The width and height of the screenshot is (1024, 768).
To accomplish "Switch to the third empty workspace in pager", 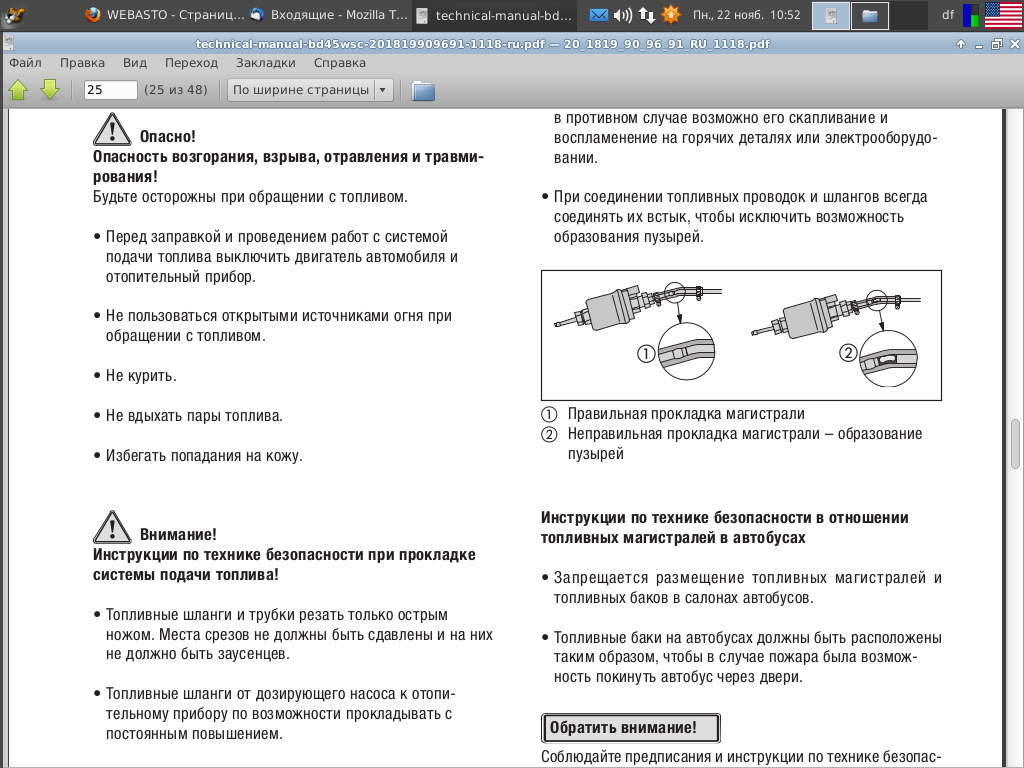I will tap(908, 16).
